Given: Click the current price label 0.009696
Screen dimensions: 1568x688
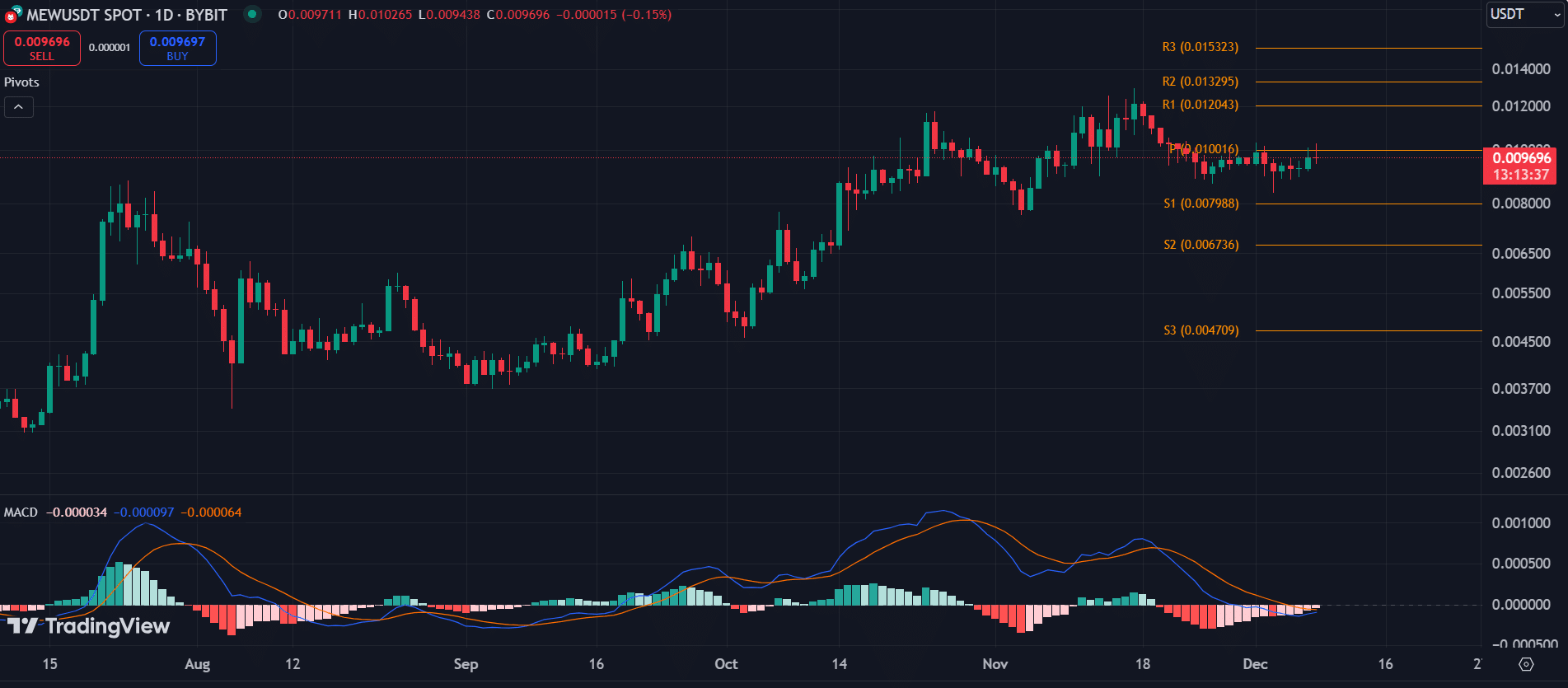Looking at the screenshot, I should pos(1521,158).
